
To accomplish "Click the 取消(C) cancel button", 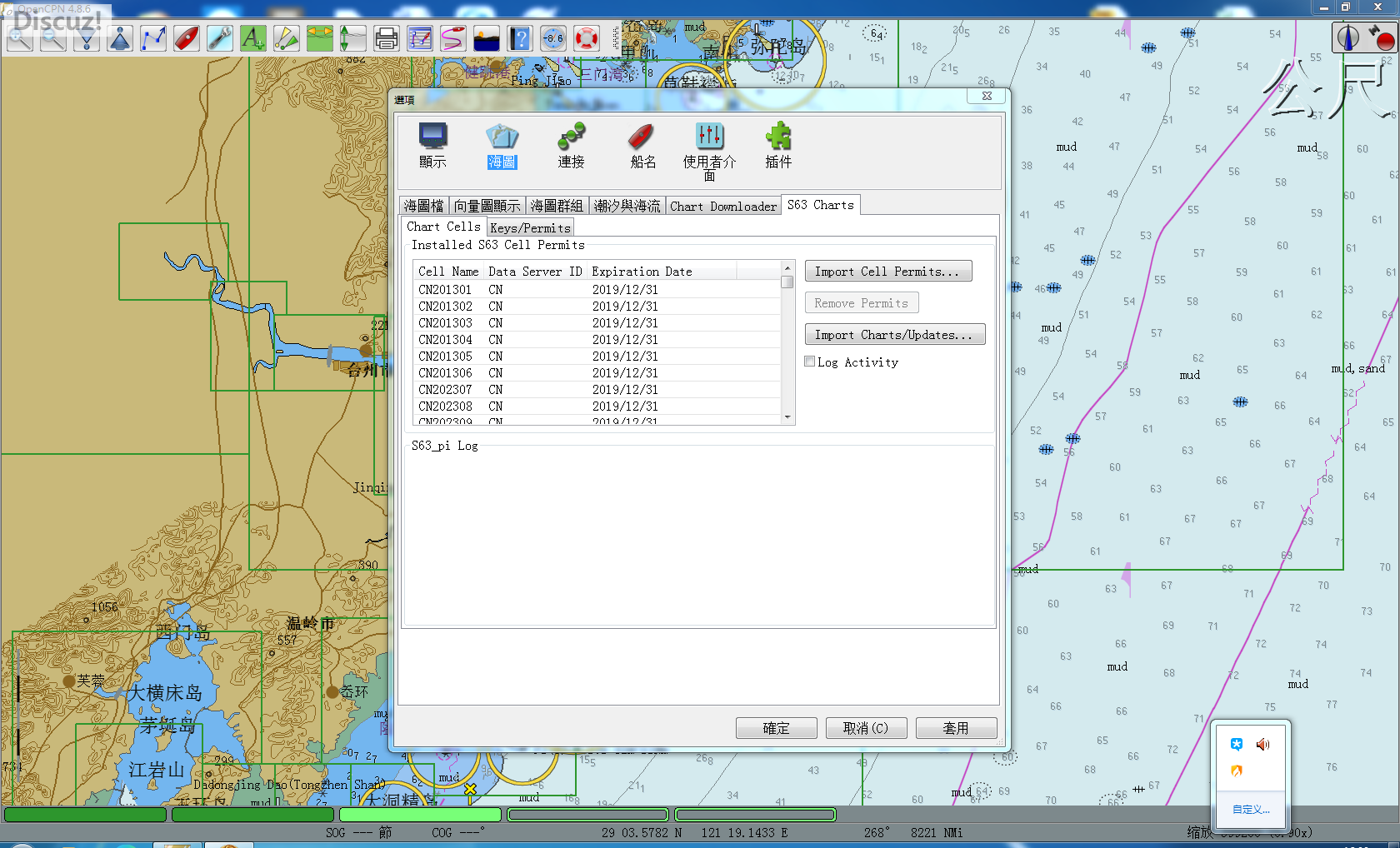I will click(866, 728).
